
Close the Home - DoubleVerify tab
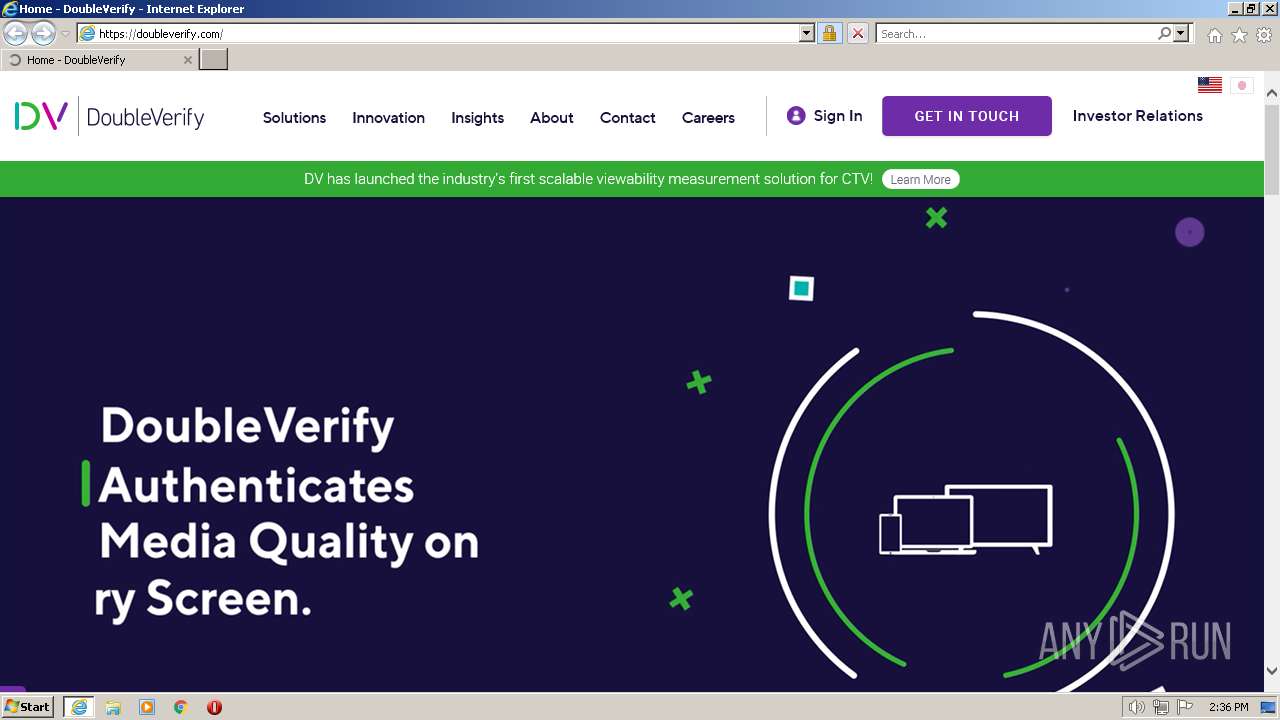pos(187,60)
